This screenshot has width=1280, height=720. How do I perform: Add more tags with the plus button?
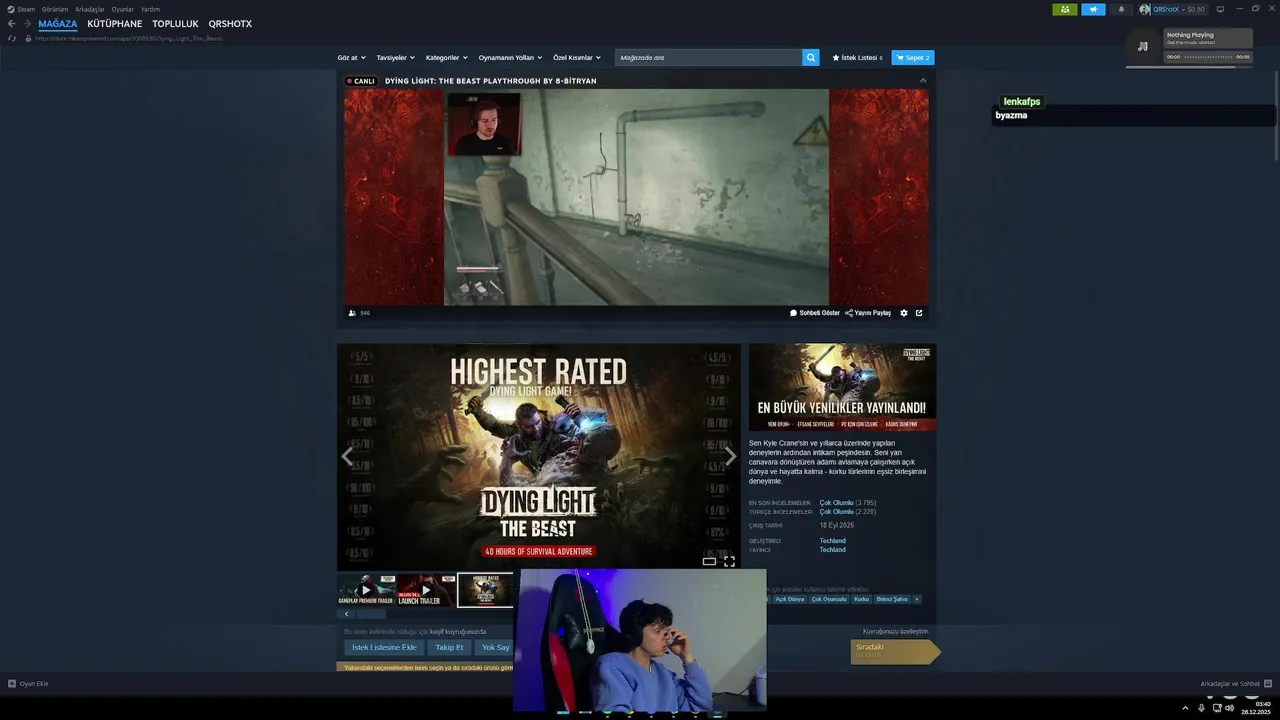click(x=917, y=599)
